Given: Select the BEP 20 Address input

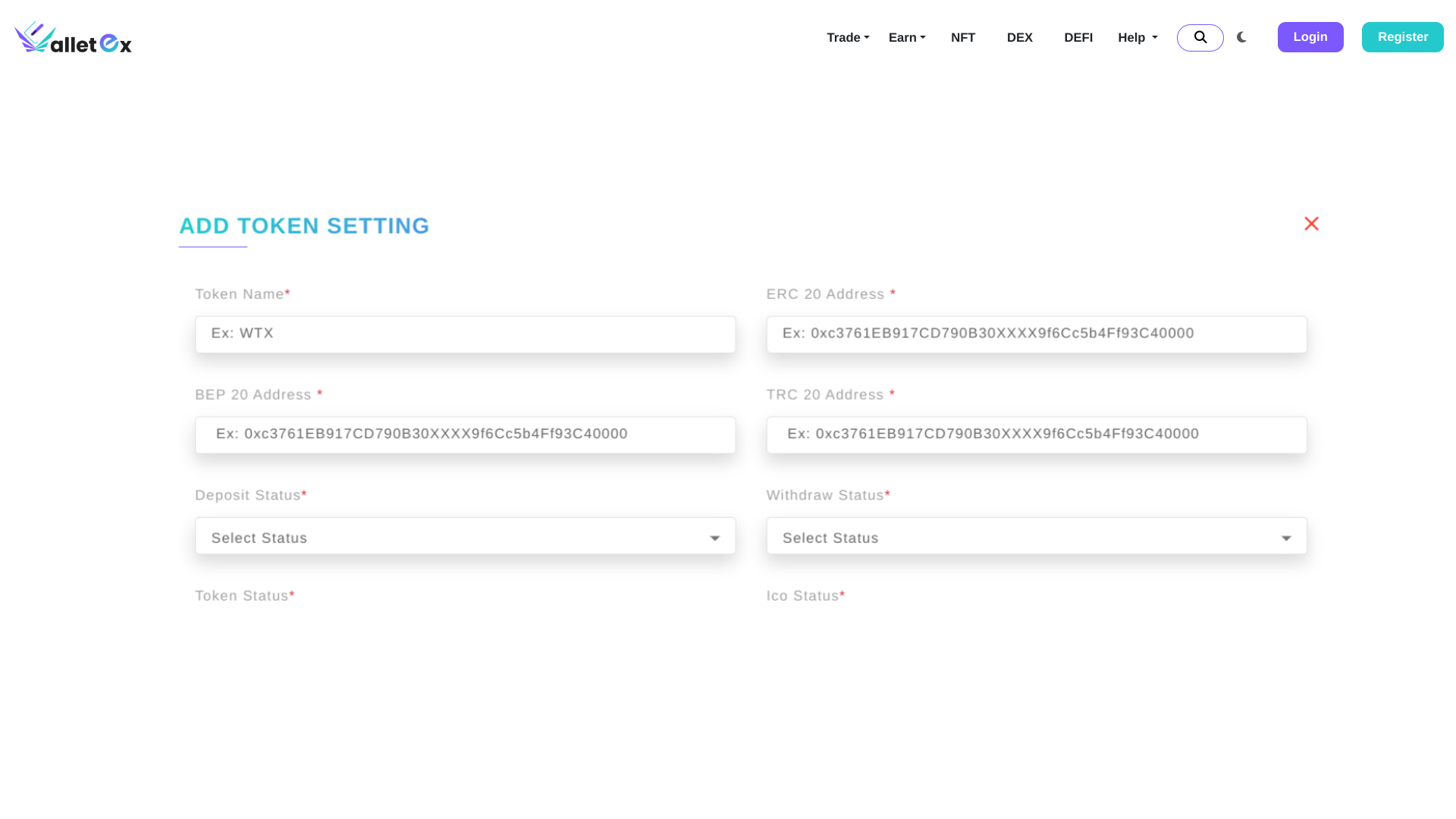Looking at the screenshot, I should coord(466,435).
